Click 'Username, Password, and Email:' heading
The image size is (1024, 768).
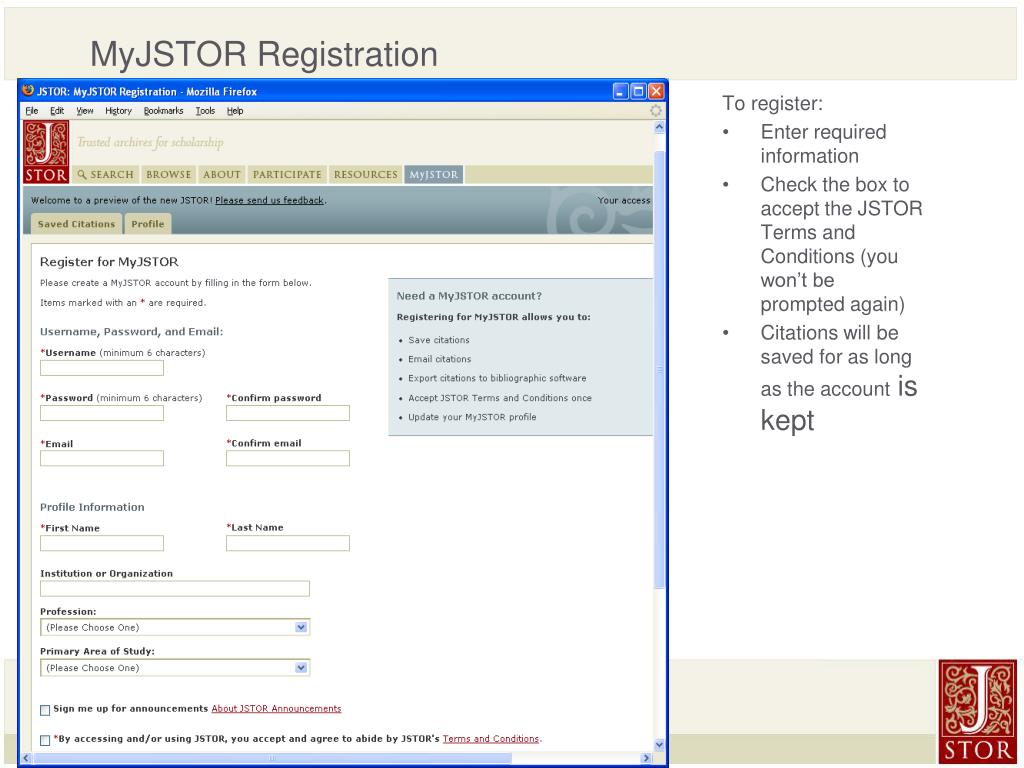pos(131,332)
